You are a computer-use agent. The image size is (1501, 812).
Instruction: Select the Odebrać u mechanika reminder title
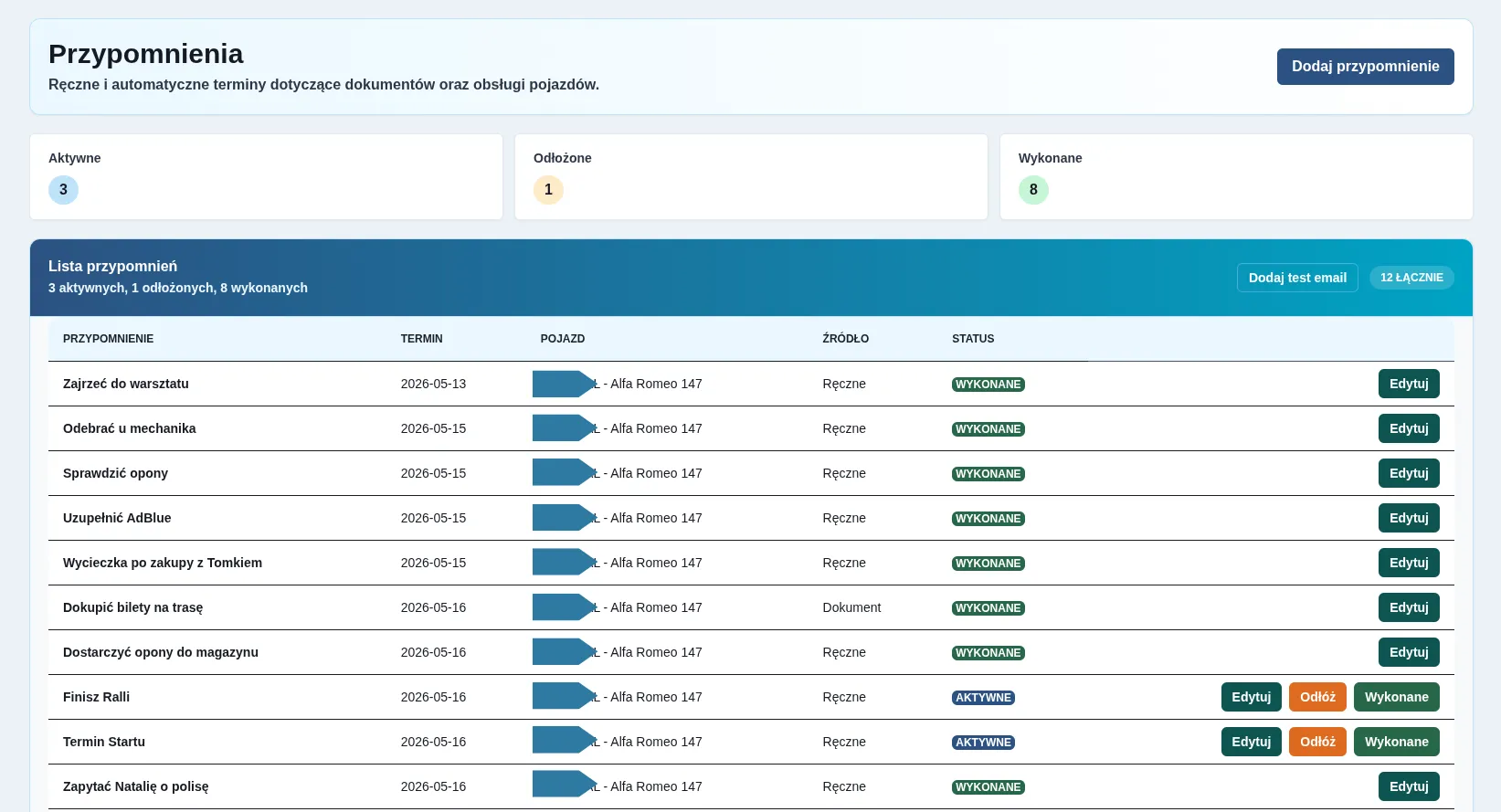[129, 428]
